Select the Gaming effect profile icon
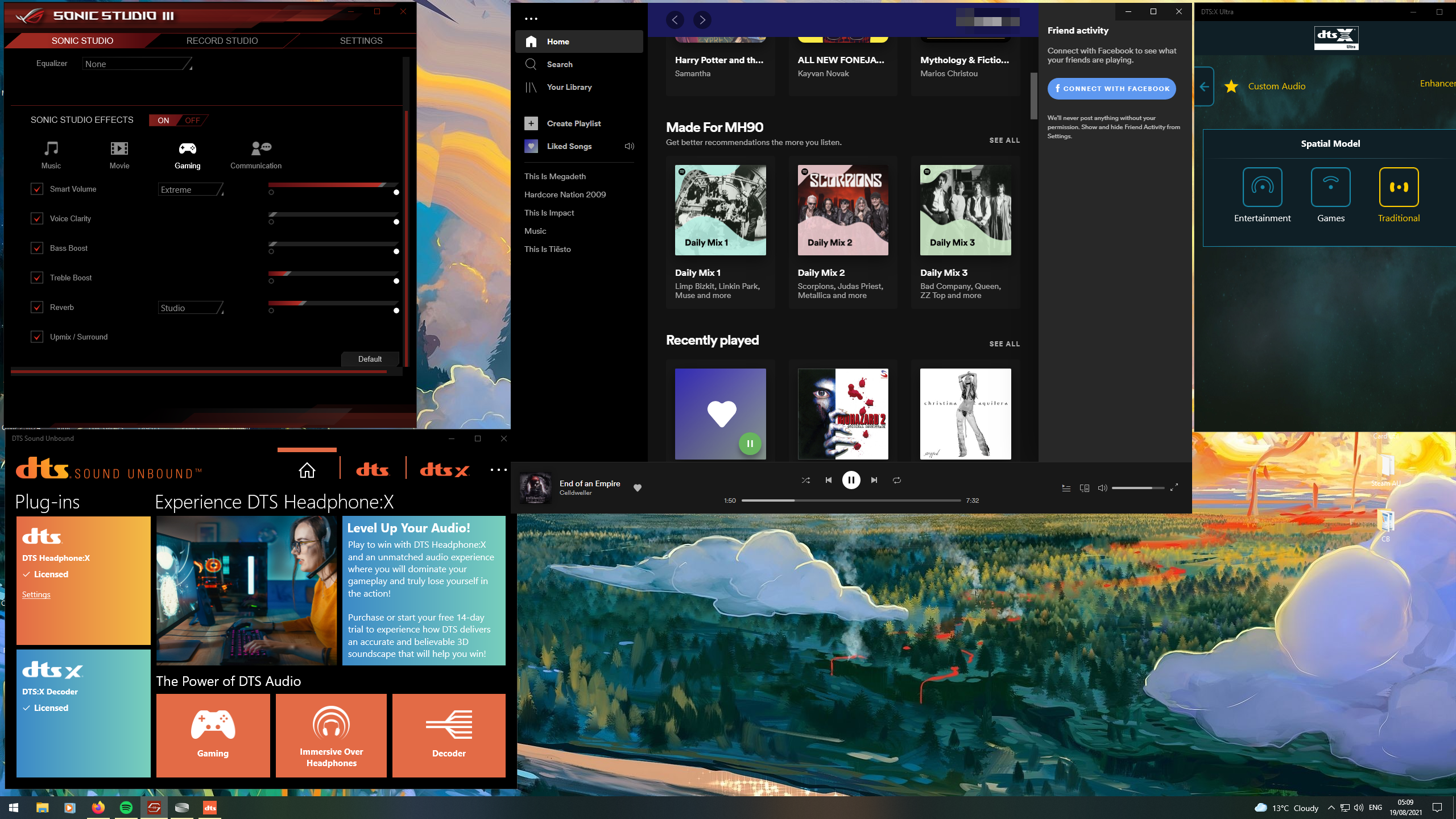1456x819 pixels. coord(188,149)
